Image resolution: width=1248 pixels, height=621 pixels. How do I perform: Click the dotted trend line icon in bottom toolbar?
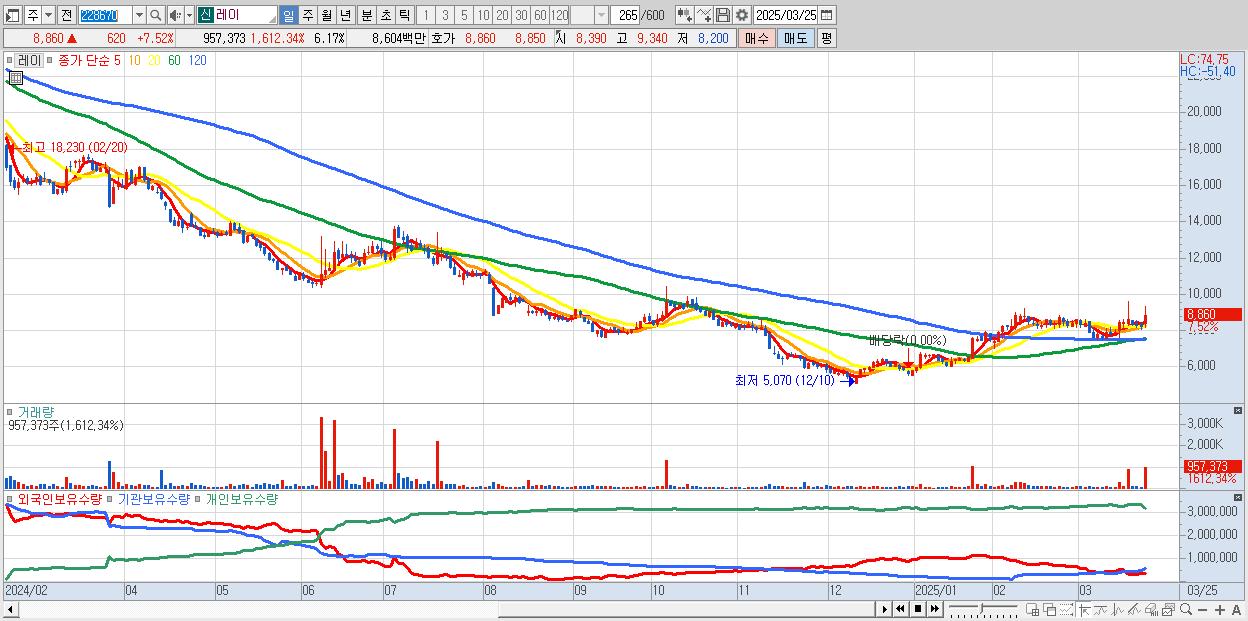pos(1066,609)
